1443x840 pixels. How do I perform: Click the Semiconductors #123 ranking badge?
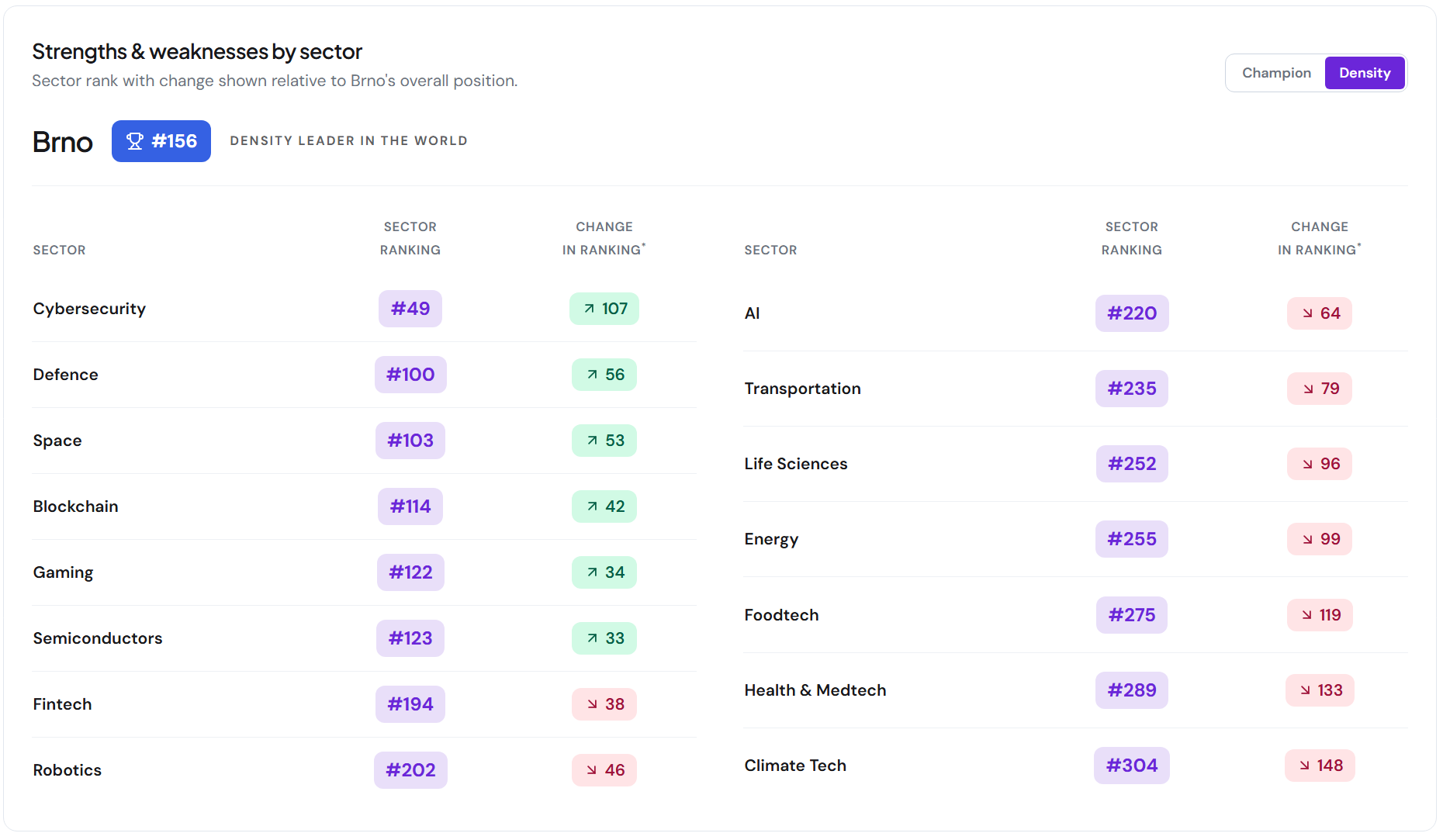tap(410, 638)
